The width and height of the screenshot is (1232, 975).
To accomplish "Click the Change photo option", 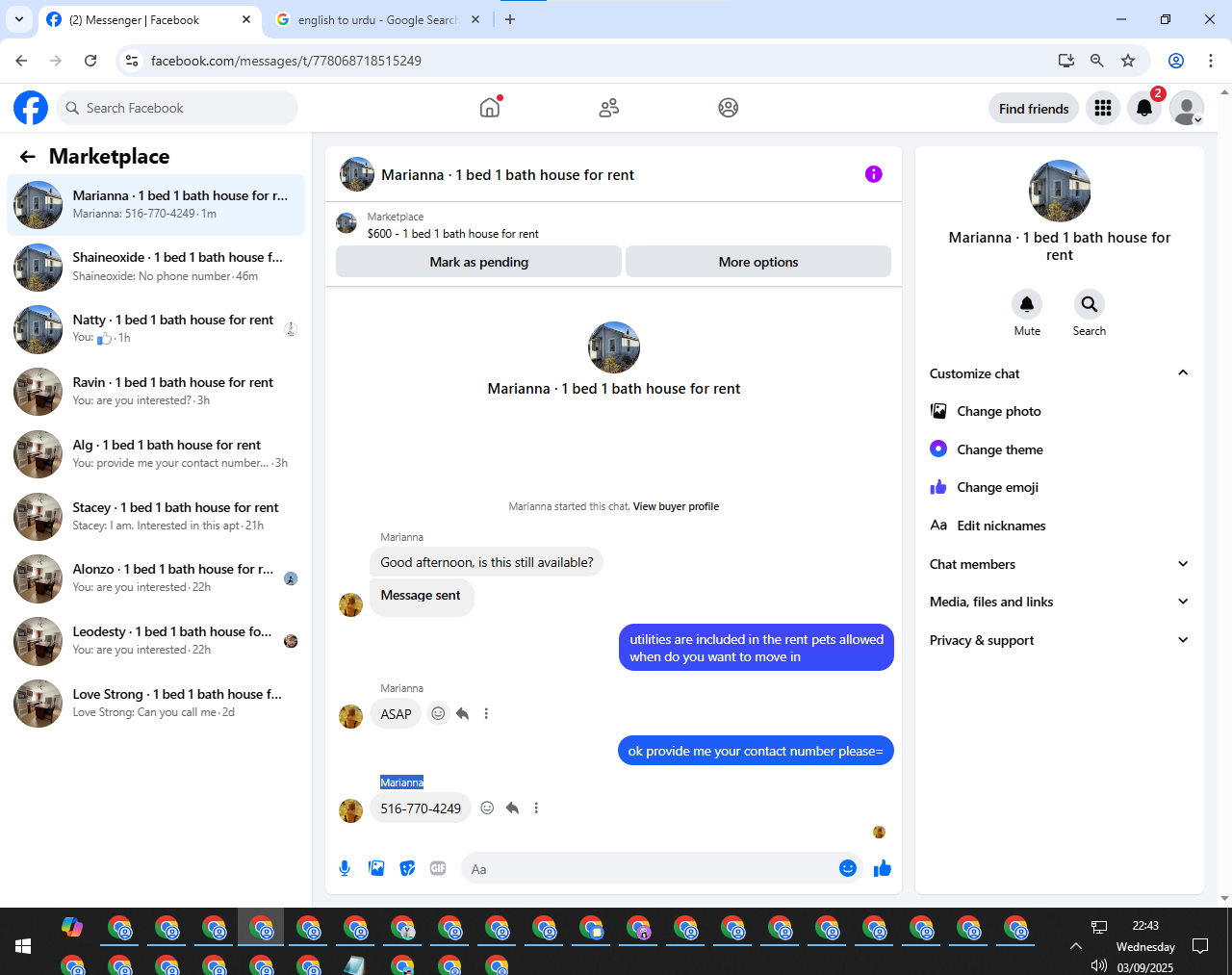I will [x=1059, y=411].
